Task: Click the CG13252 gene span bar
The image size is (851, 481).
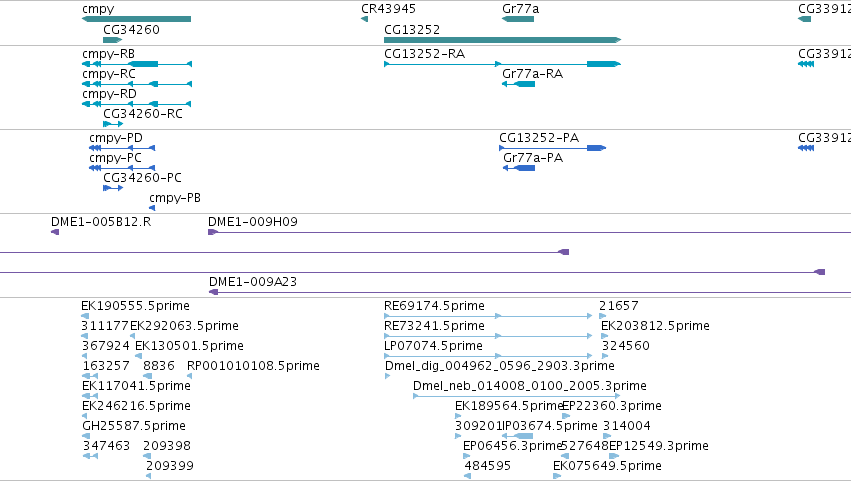Action: click(x=503, y=40)
